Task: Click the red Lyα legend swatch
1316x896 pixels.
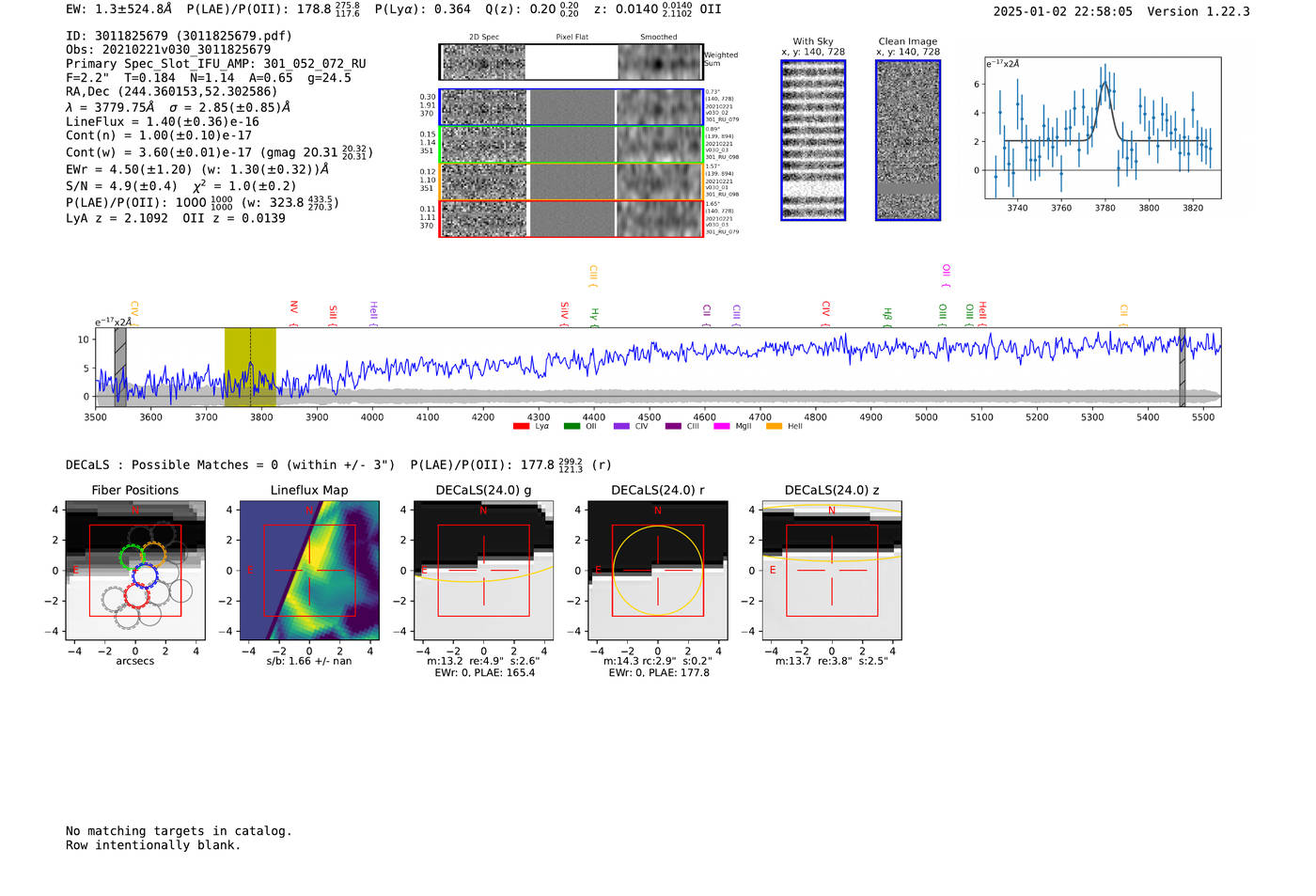Action: click(x=521, y=427)
